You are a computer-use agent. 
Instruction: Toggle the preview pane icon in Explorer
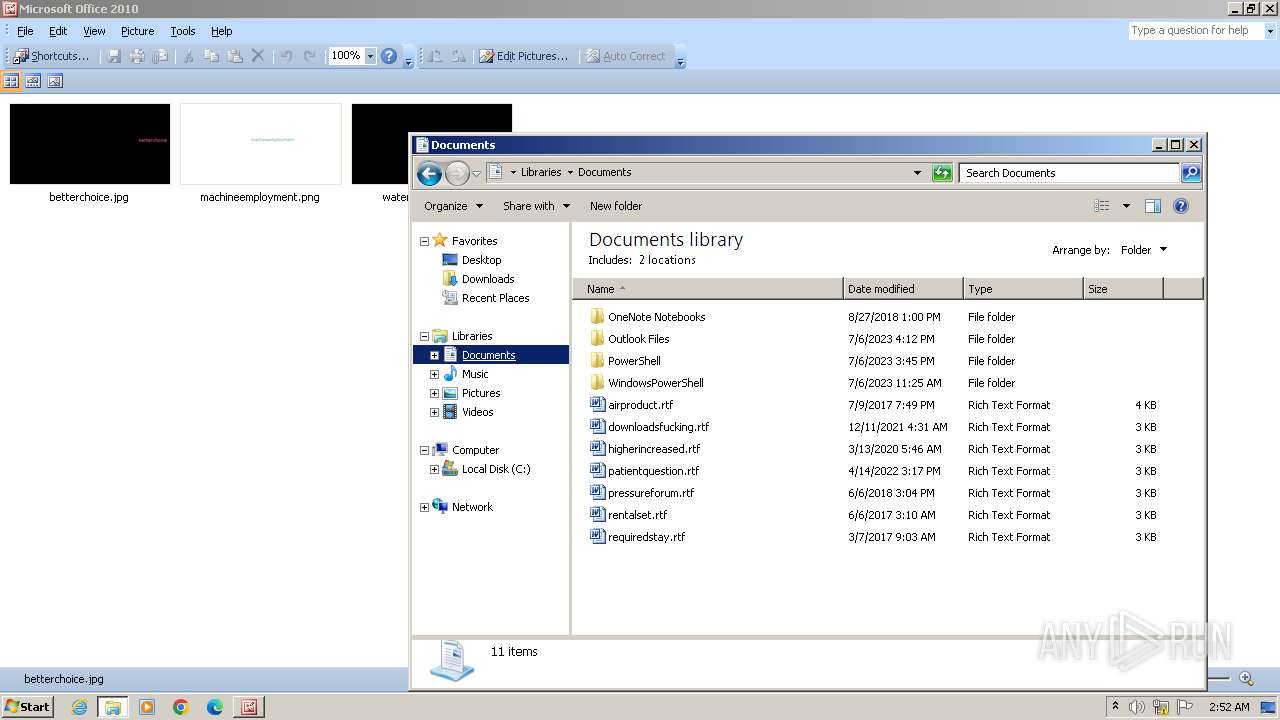point(1152,206)
